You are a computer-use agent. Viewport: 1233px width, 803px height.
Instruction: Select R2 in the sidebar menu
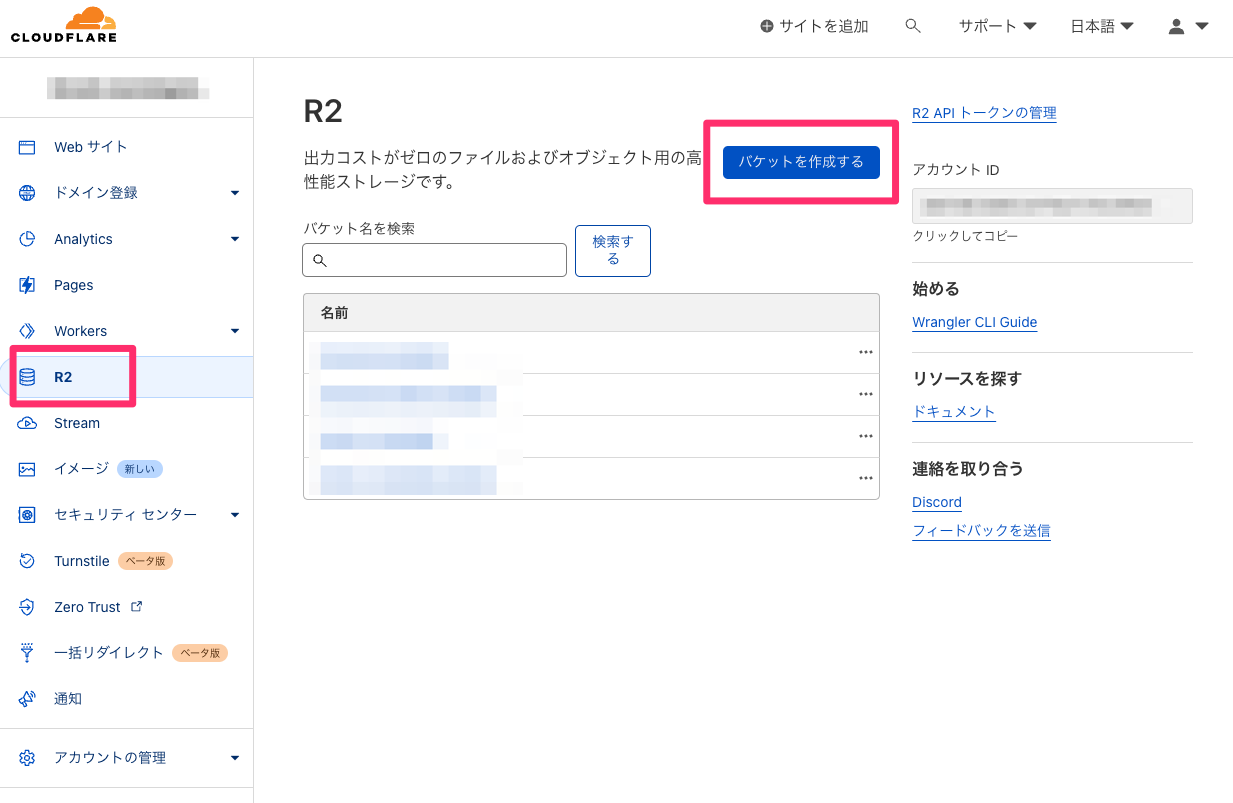click(x=63, y=377)
